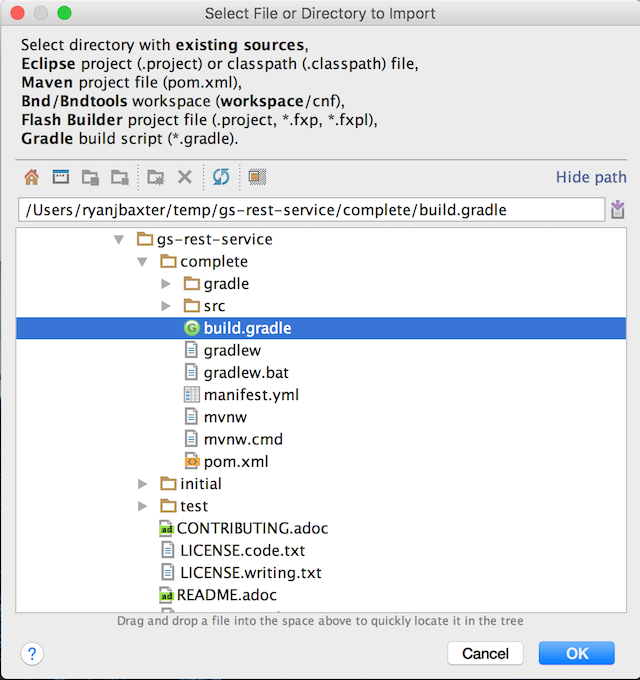
Task: Expand the src folder
Action: point(166,306)
